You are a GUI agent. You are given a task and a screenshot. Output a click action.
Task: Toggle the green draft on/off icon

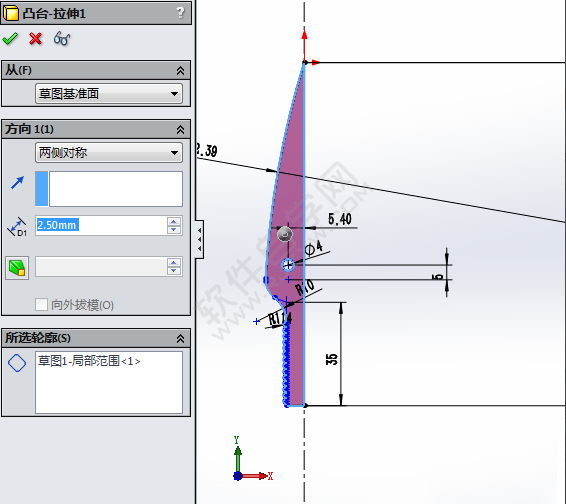click(17, 268)
